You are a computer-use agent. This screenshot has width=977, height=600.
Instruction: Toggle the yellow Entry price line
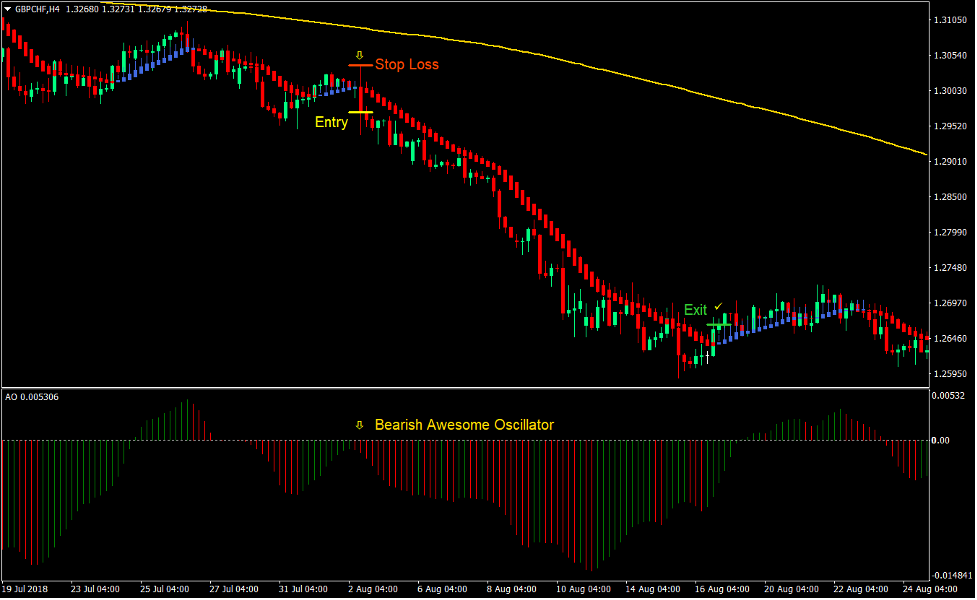pos(361,112)
